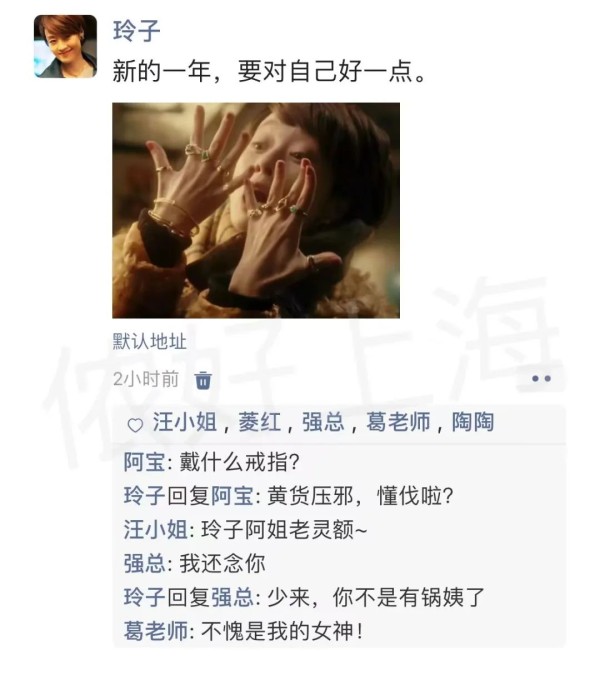
Task: Open 陶陶 in the likes list
Action: (473, 421)
